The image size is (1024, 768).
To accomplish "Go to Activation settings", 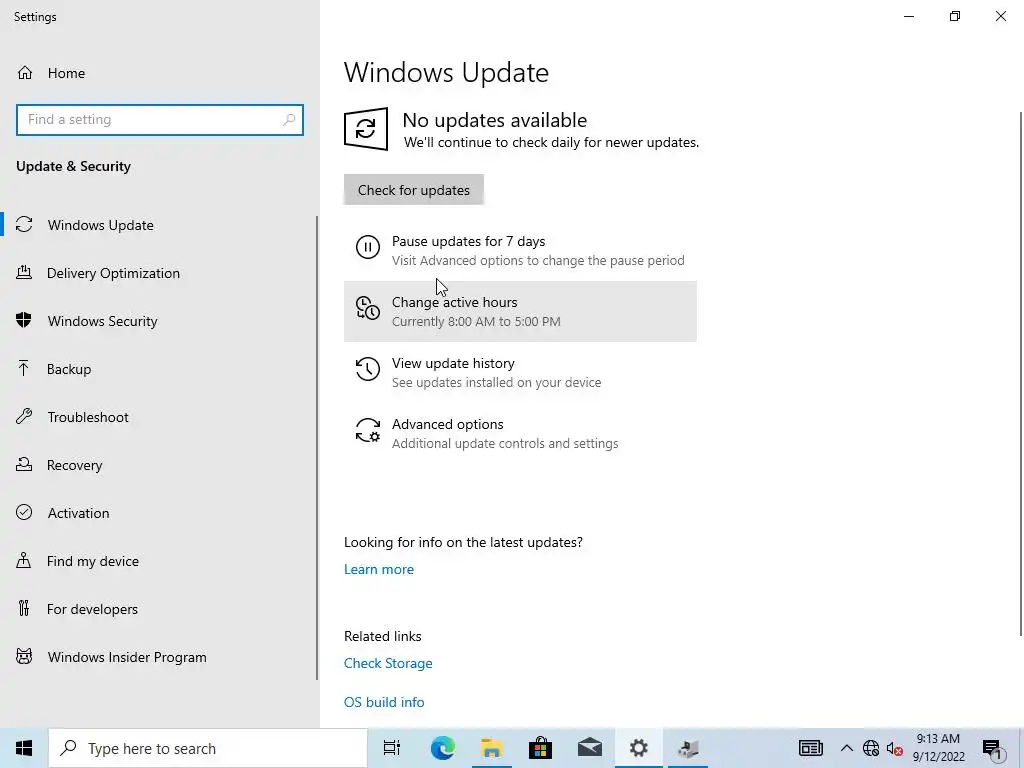I will pyautogui.click(x=158, y=513).
